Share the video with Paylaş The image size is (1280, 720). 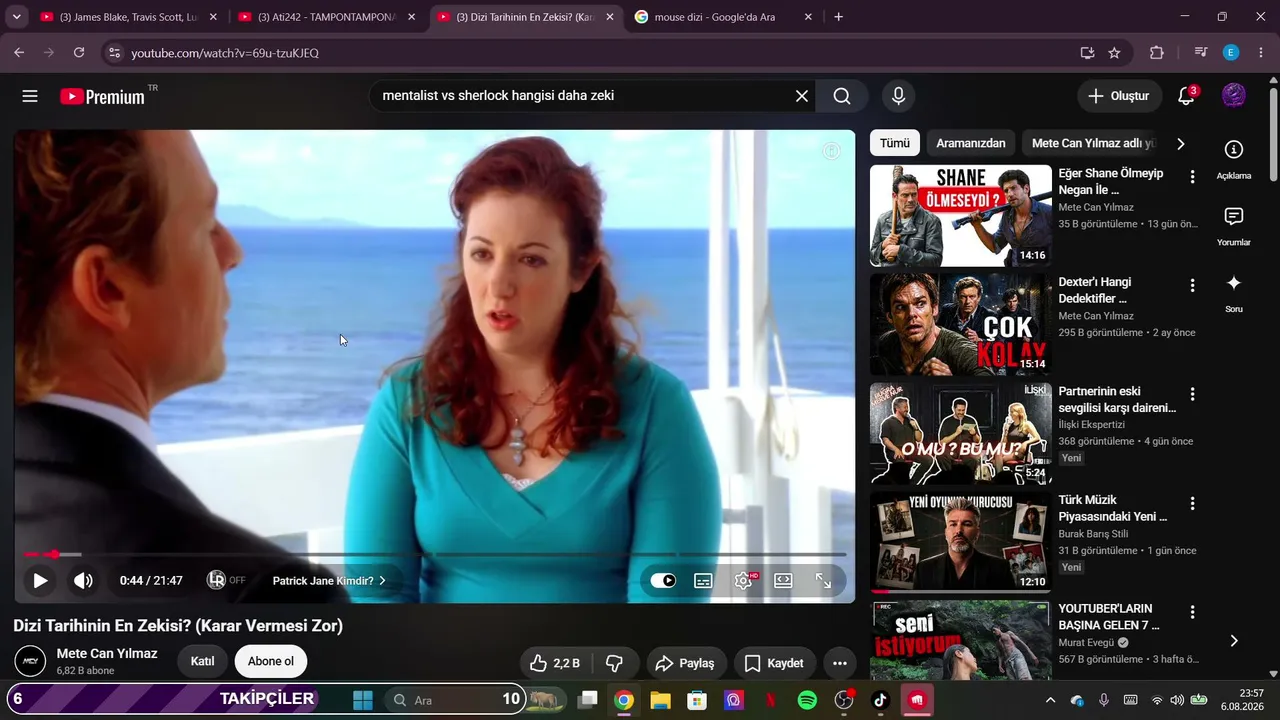[x=684, y=663]
